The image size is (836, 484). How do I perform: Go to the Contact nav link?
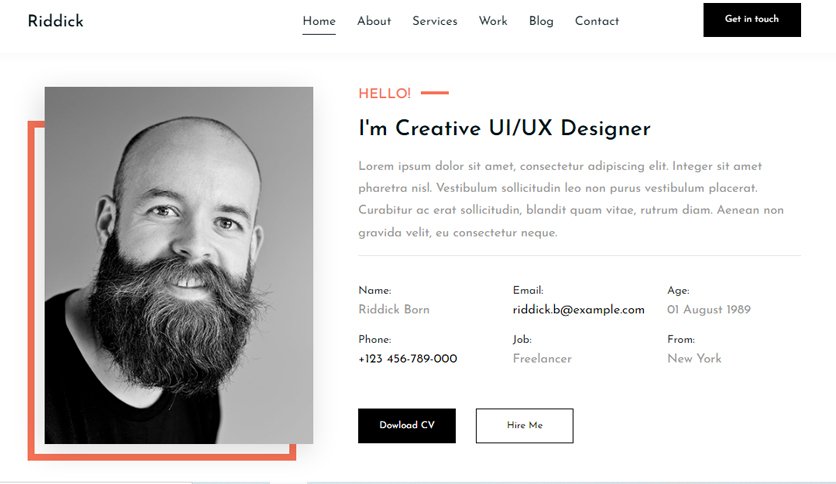[x=597, y=21]
